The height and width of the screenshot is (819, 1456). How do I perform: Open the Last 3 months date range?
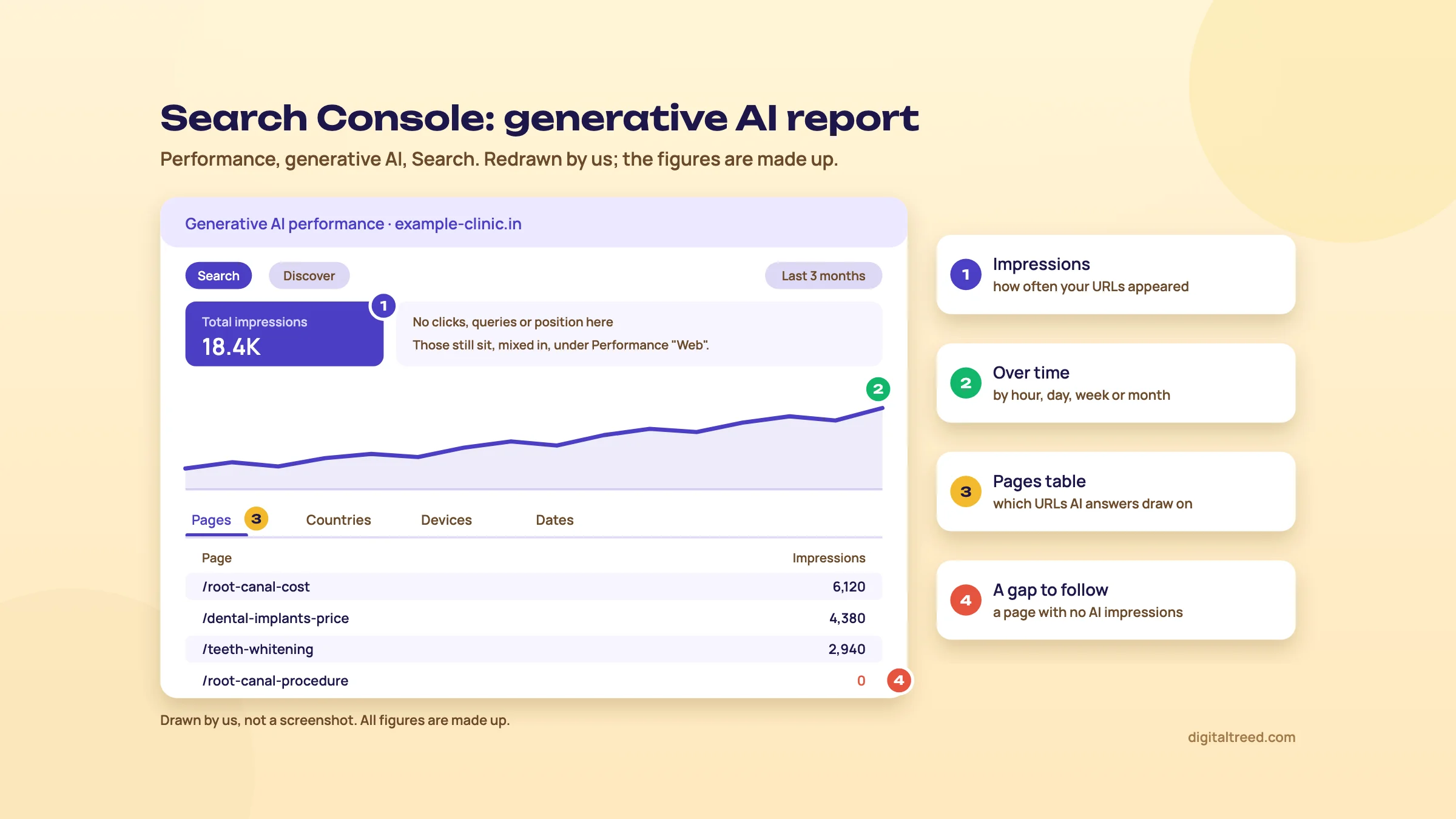823,275
